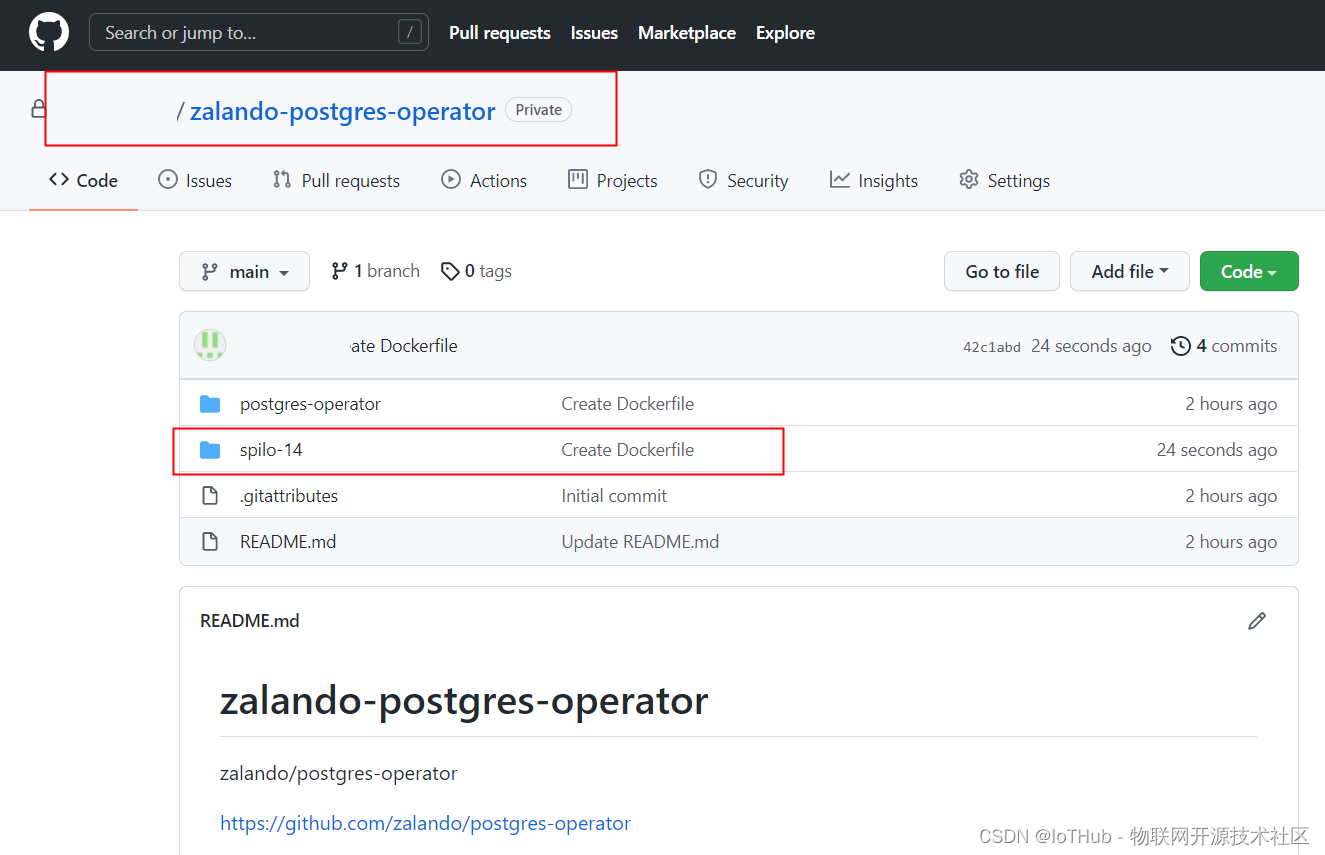Open the Initial commit message link

[x=614, y=496]
